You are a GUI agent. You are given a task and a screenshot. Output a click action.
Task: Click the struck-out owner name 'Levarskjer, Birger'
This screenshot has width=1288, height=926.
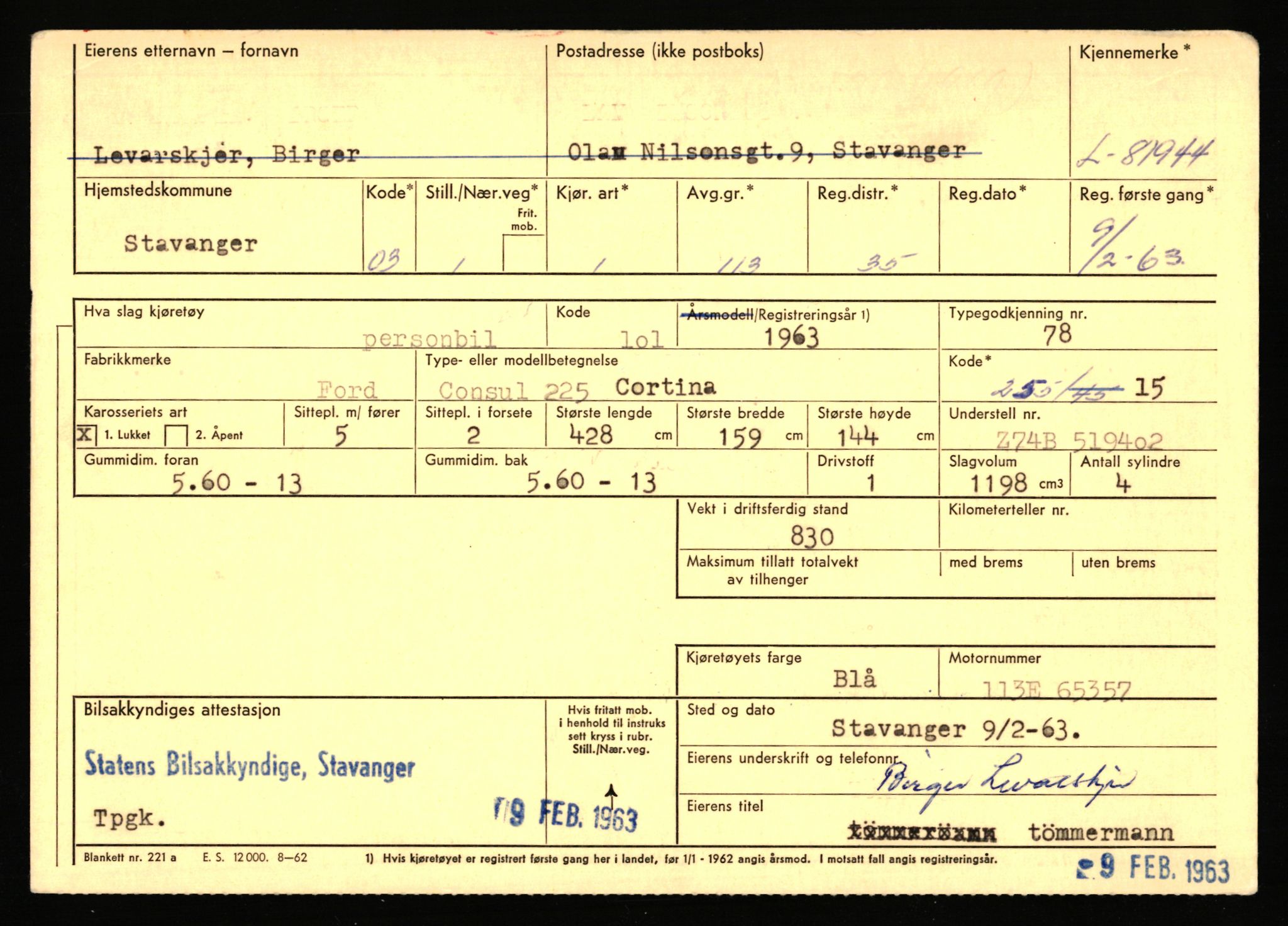pyautogui.click(x=227, y=155)
